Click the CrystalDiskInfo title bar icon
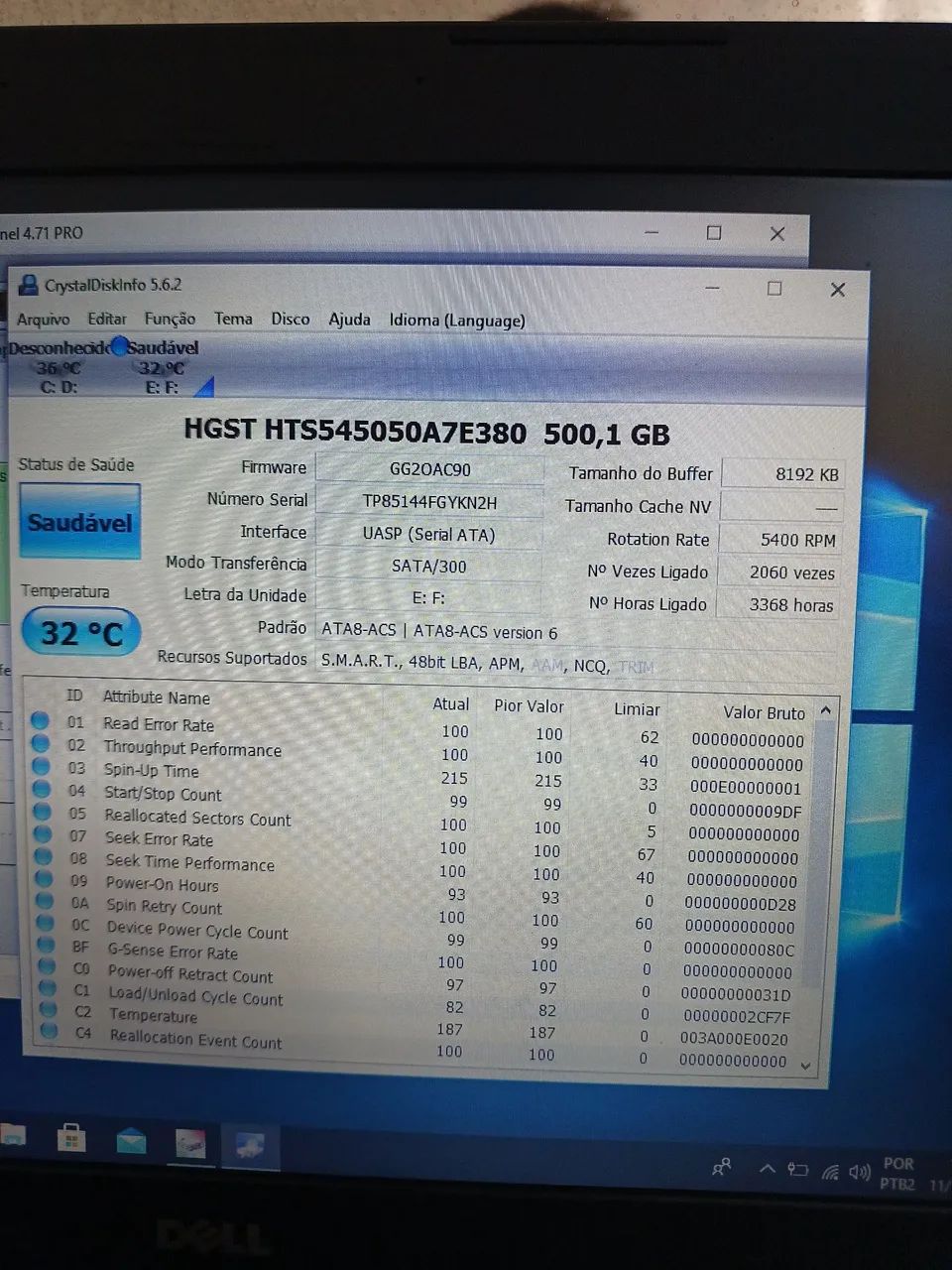The width and height of the screenshot is (952, 1270). 29,286
